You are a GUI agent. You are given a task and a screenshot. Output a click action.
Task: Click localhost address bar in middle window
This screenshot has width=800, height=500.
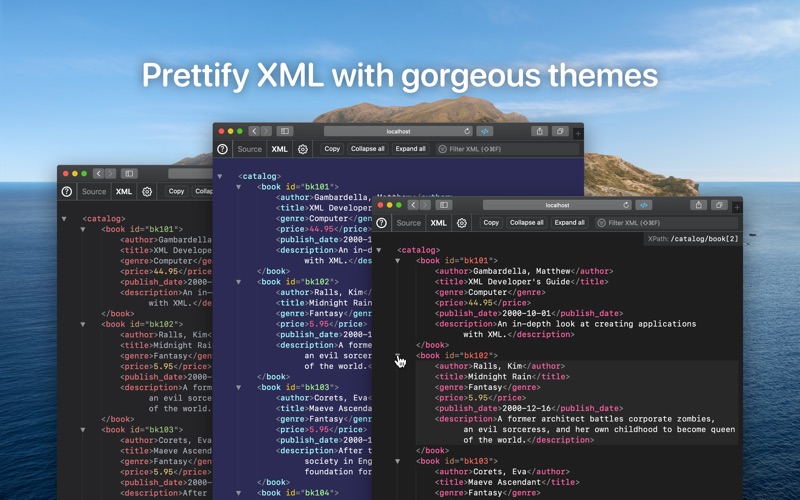(398, 131)
